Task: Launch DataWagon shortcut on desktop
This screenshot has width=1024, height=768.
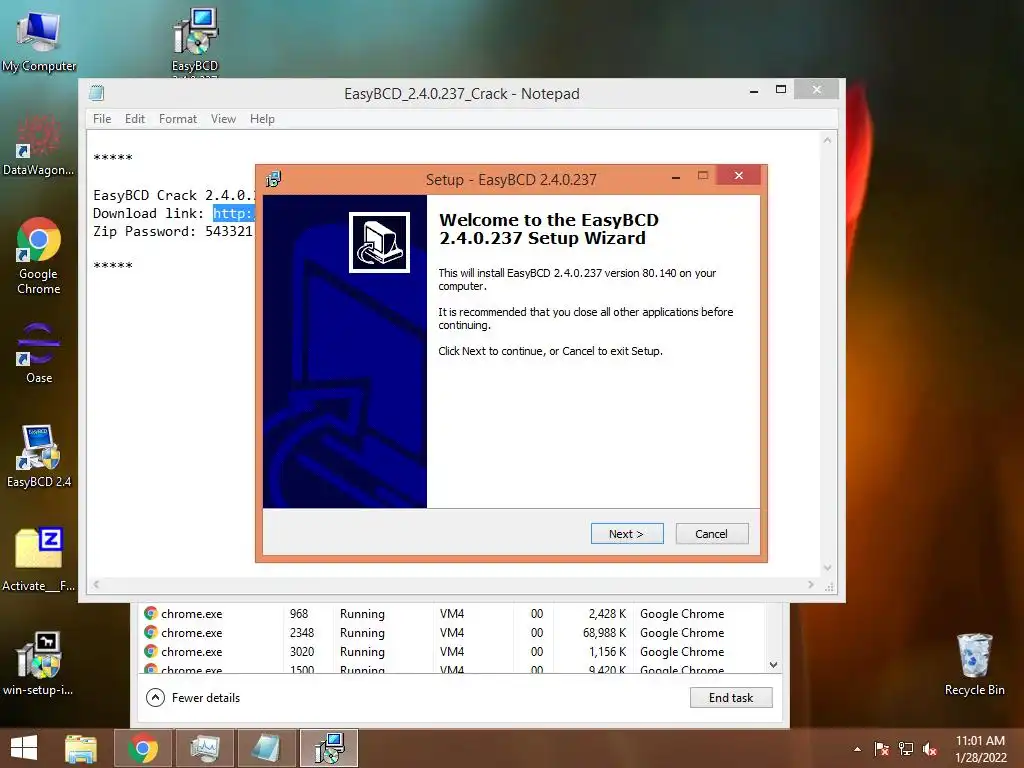Action: click(39, 145)
